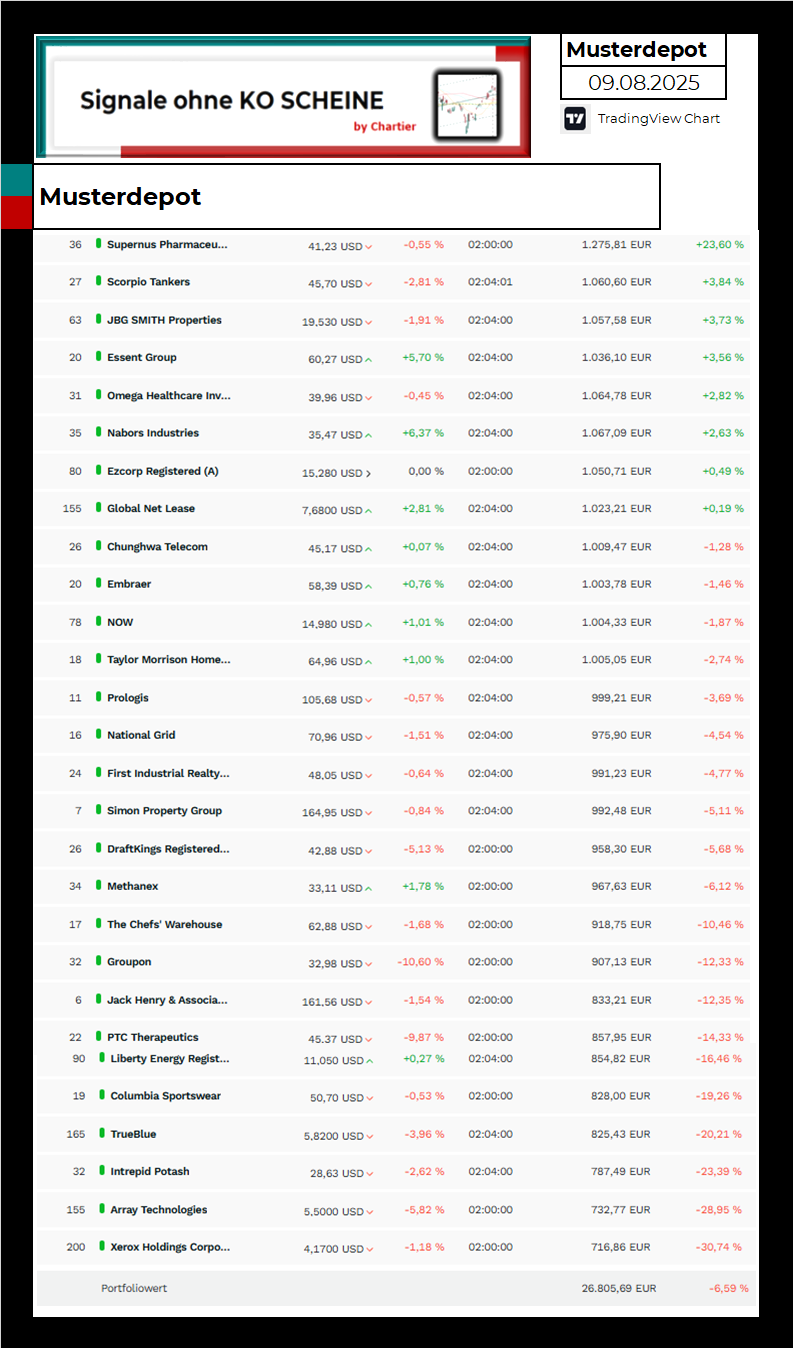Click the green marker beside TrueBlue
The image size is (793, 1348).
coord(101,1133)
